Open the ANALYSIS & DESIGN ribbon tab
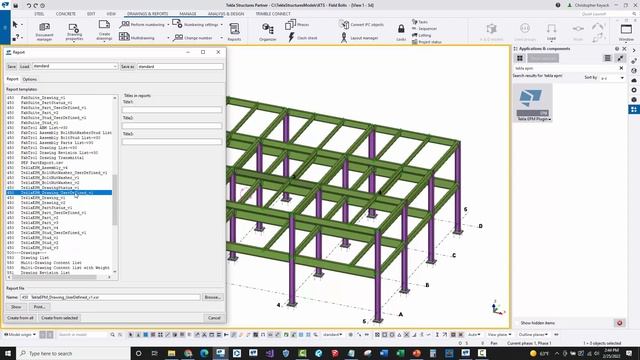 [x=226, y=14]
